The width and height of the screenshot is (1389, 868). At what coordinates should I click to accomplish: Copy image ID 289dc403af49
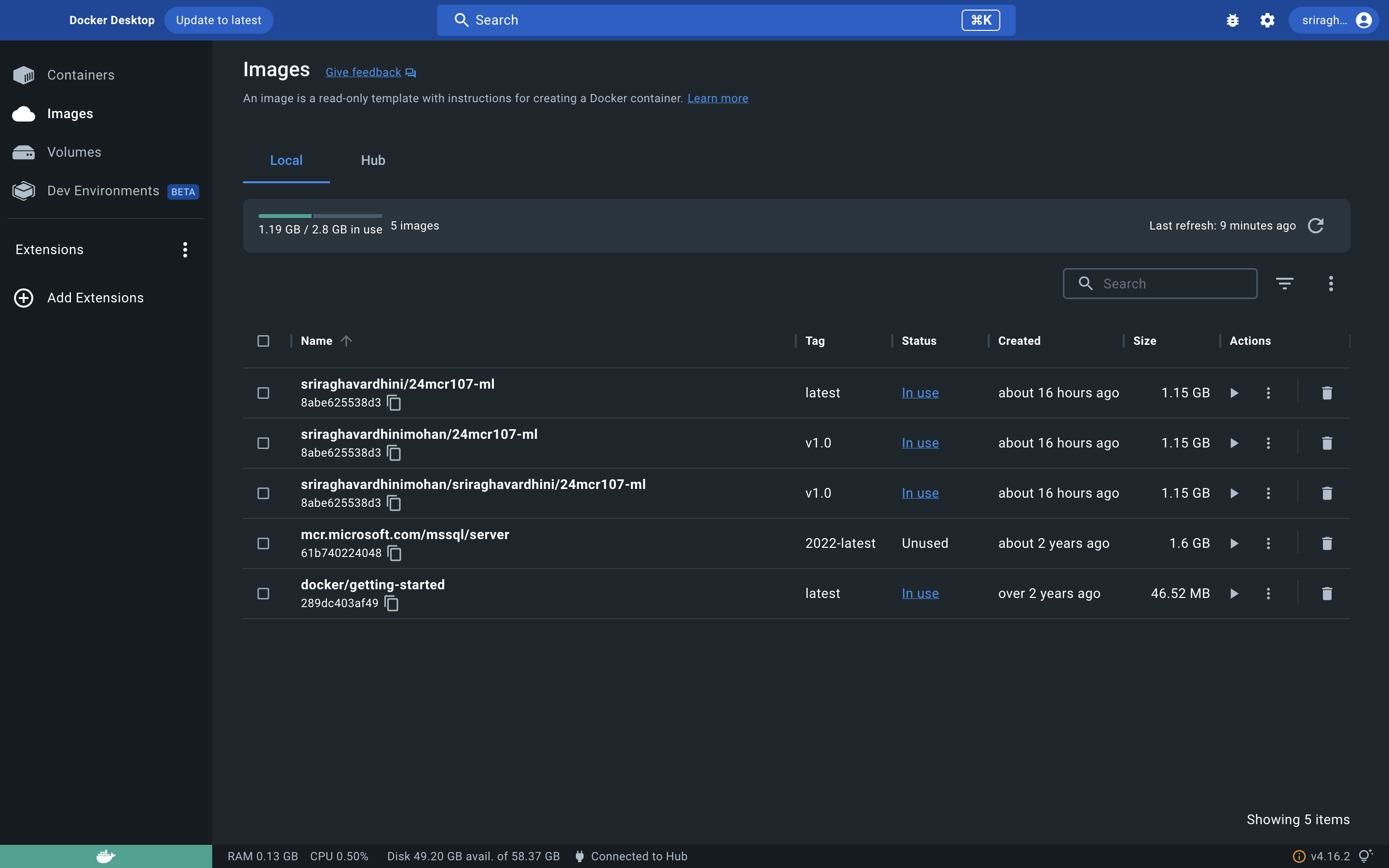(x=392, y=603)
